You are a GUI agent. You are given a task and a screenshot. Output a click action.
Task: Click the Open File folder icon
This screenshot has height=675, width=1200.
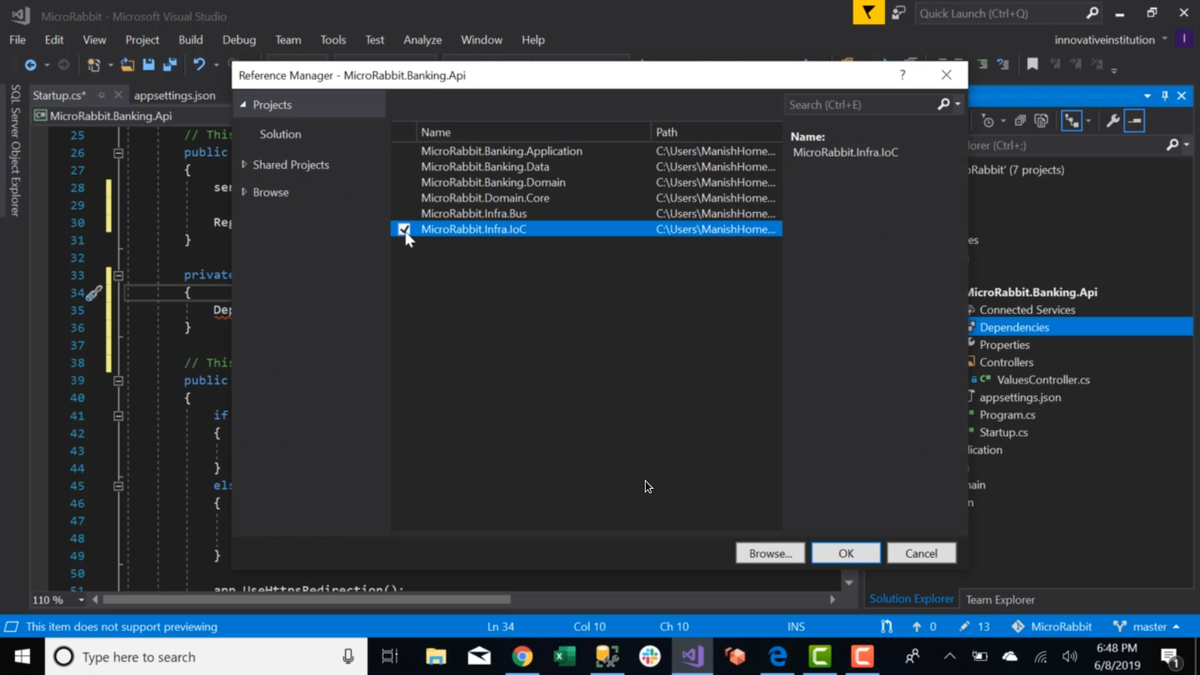pos(127,65)
